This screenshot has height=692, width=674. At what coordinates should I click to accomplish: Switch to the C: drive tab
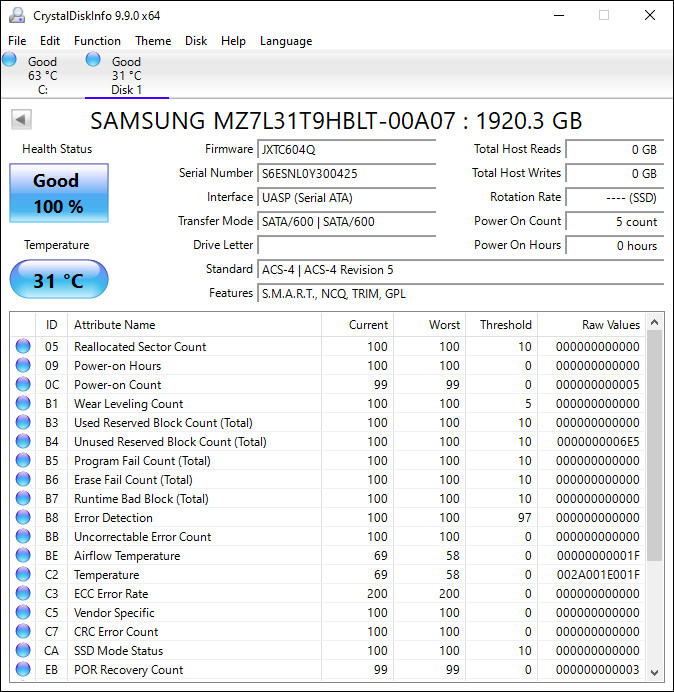click(42, 74)
